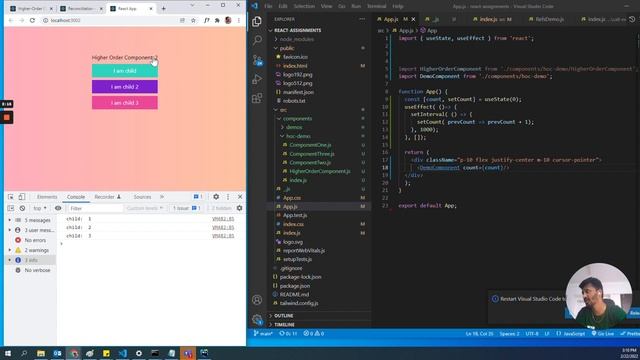Image resolution: width=640 pixels, height=360 pixels.
Task: Open the Accounts icon in activity bar
Action: point(257,300)
